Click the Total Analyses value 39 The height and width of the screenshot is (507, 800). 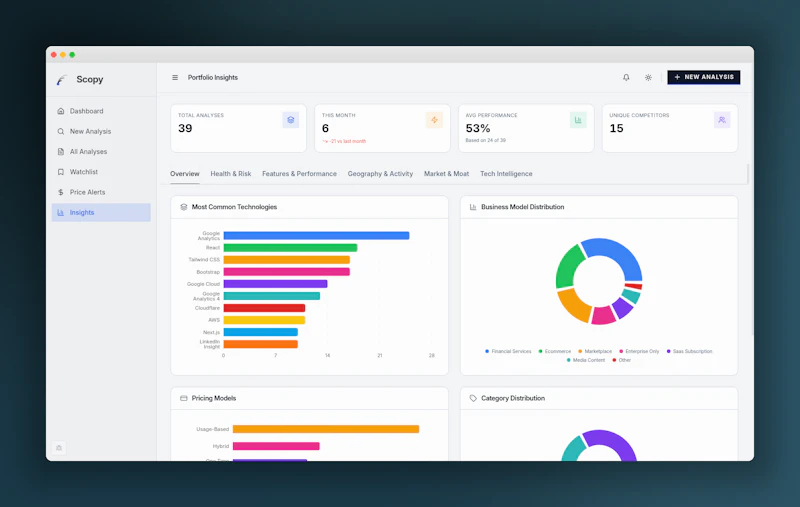click(x=185, y=129)
